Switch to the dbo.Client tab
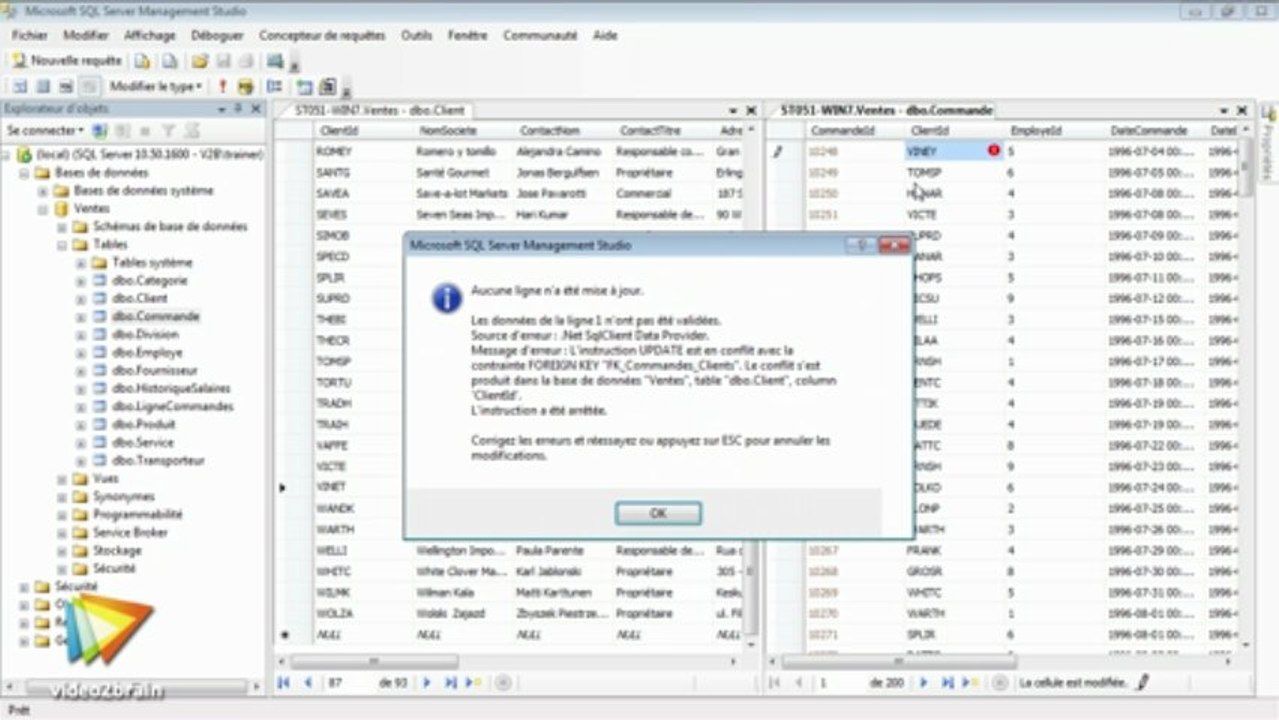The image size is (1279, 720). (380, 110)
